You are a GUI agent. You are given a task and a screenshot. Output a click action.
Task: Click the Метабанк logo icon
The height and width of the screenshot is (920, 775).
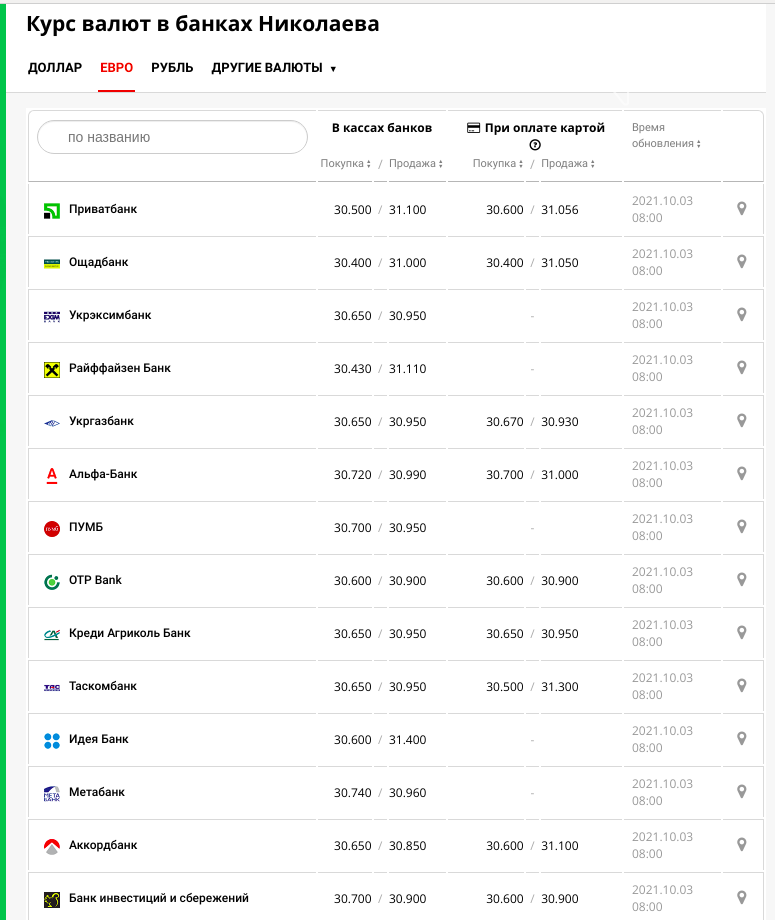(x=52, y=793)
